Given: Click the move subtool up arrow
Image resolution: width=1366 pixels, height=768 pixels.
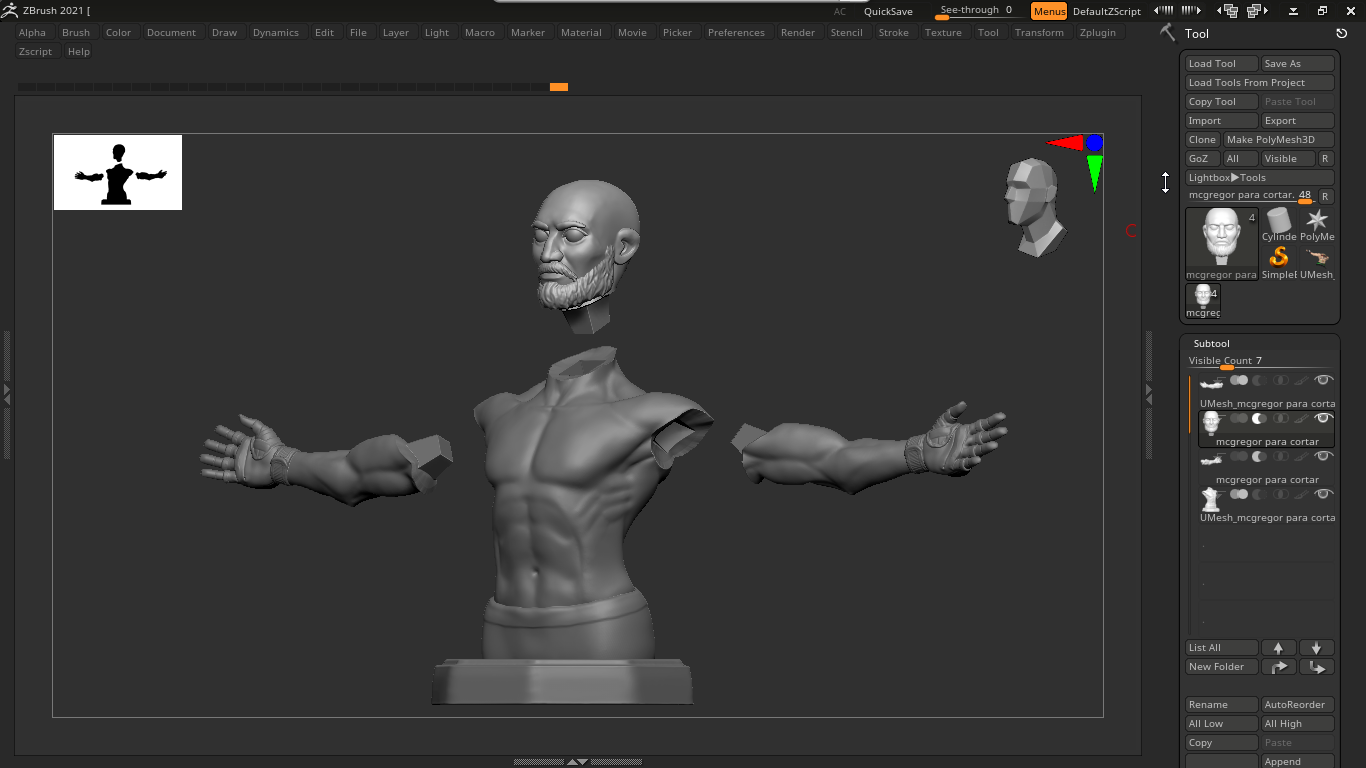Looking at the screenshot, I should (x=1278, y=648).
